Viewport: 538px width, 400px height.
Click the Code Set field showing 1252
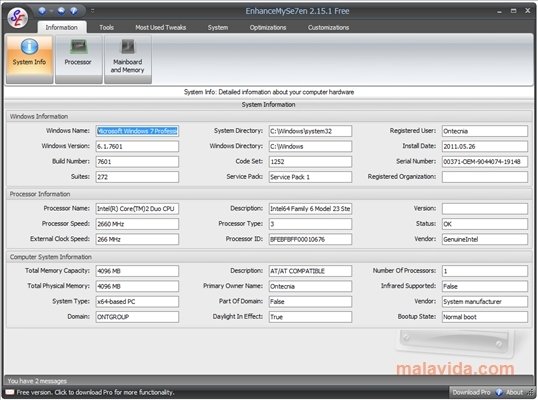pos(310,162)
